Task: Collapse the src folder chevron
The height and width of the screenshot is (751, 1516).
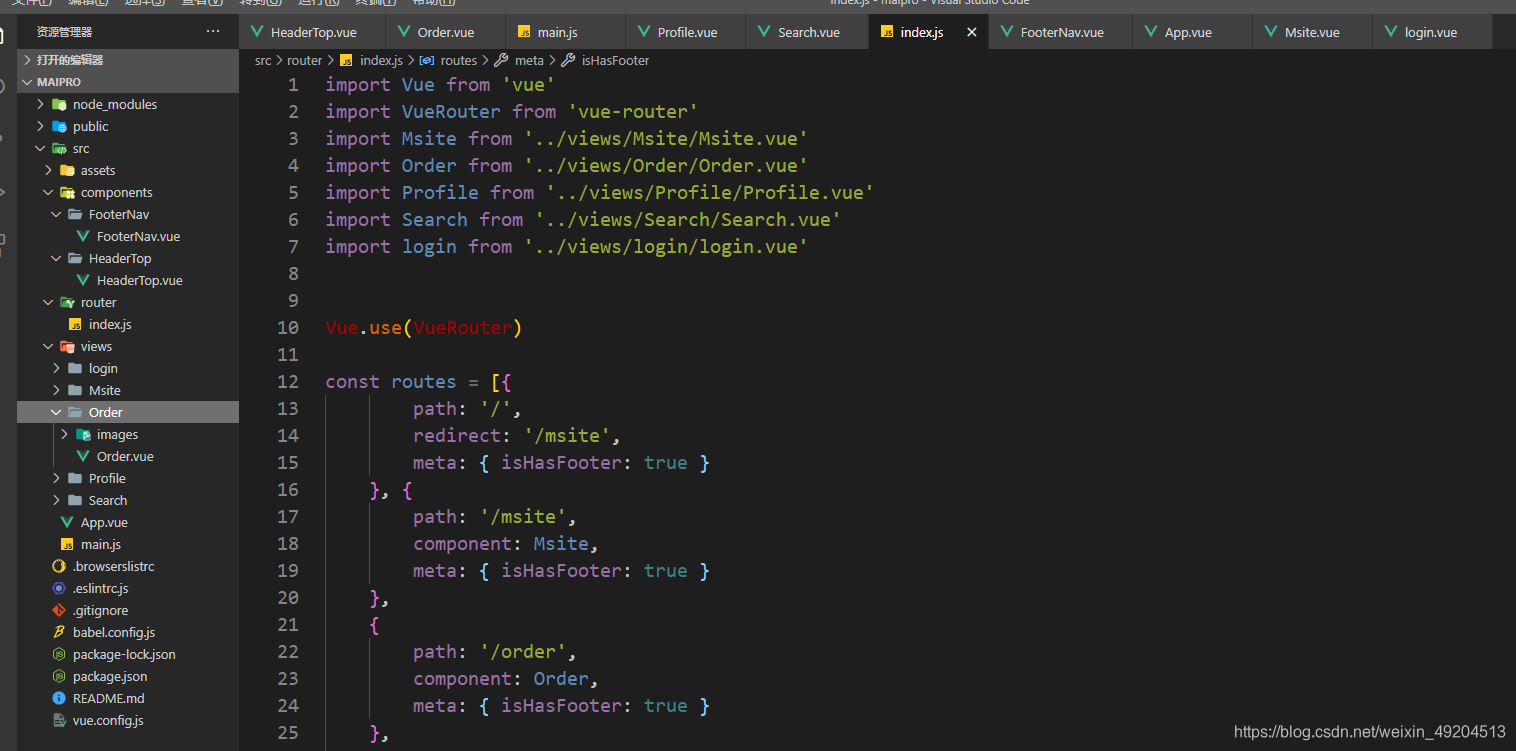Action: click(41, 148)
